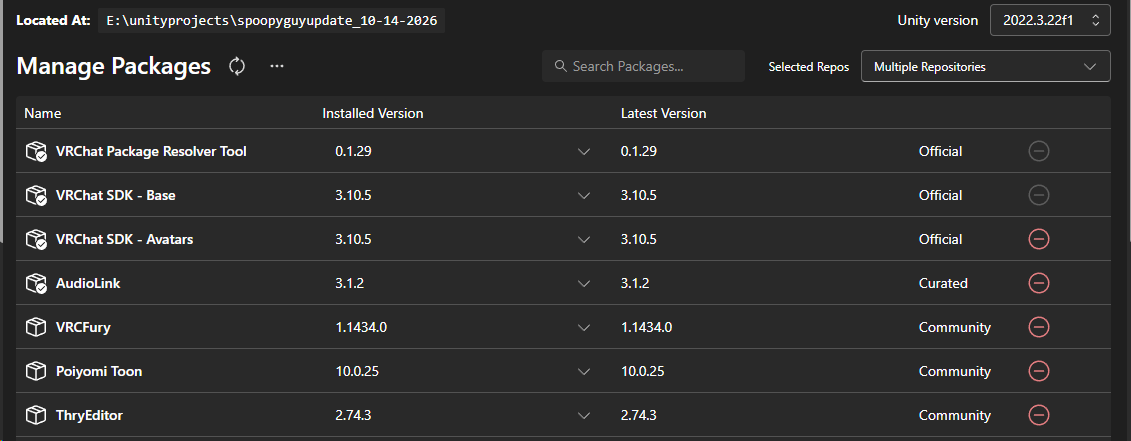
Task: Open the Multiple Repositories dropdown
Action: pos(985,66)
